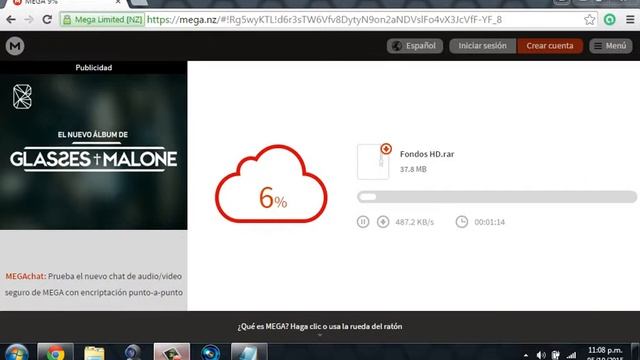Viewport: 640px width, 360px height.
Task: Click the Fondos HD.rar file name
Action: point(427,154)
